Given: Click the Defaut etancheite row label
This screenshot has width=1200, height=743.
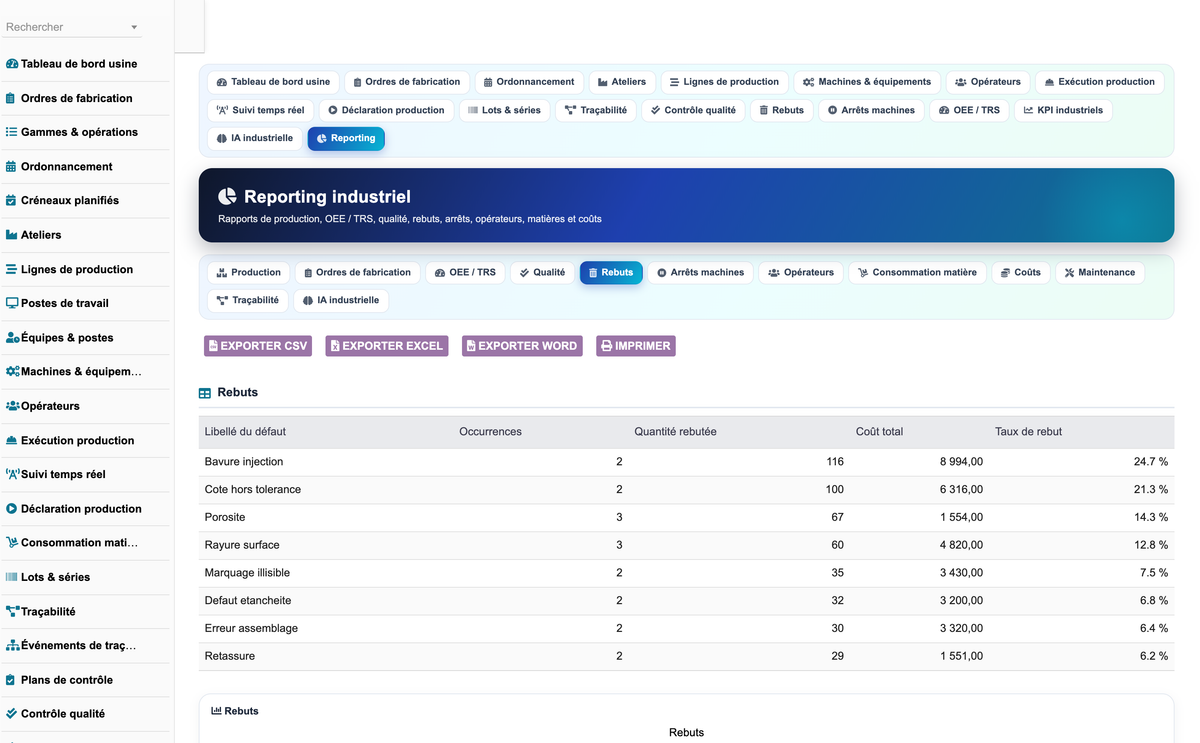Looking at the screenshot, I should 248,601.
